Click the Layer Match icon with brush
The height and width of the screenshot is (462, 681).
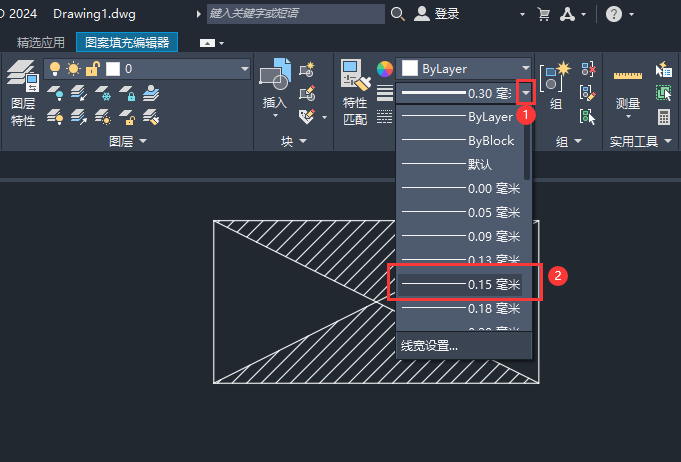point(151,117)
